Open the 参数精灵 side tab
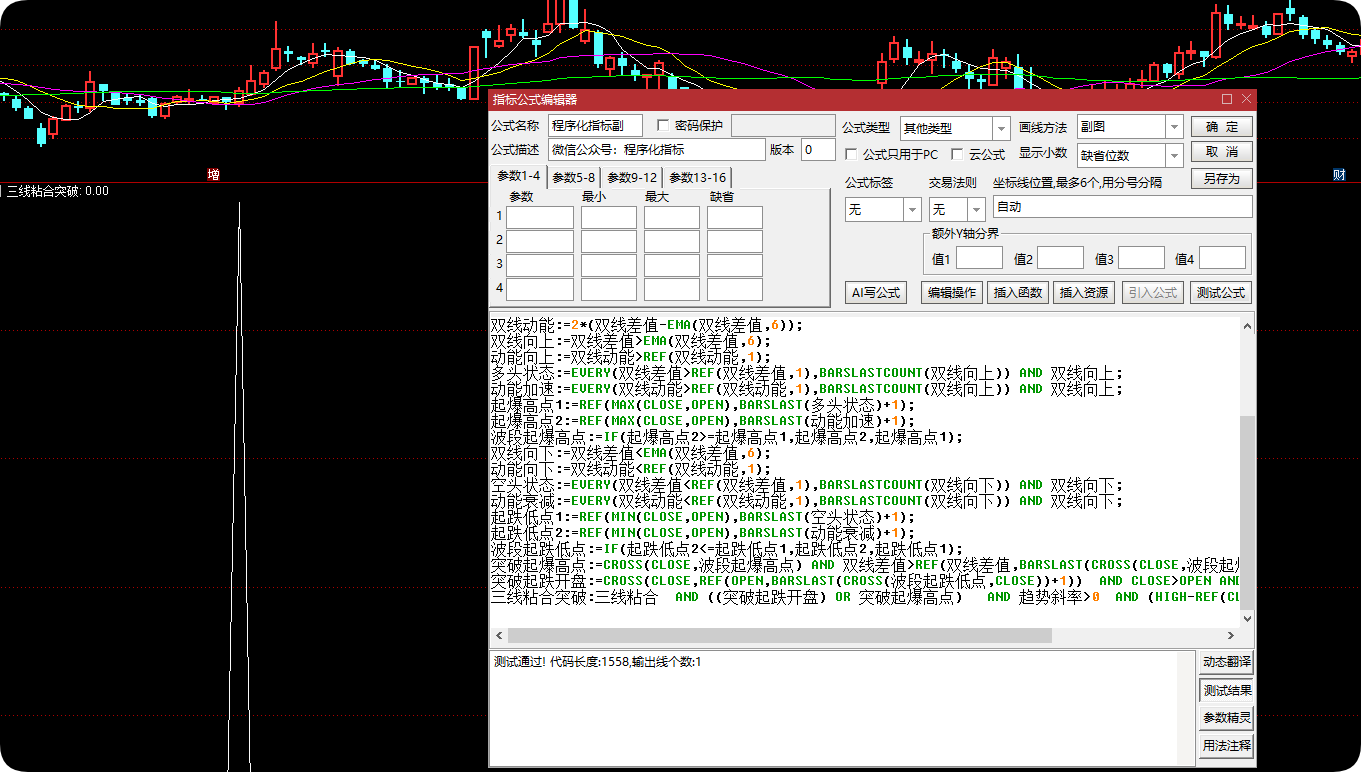The height and width of the screenshot is (772, 1361). 1227,718
